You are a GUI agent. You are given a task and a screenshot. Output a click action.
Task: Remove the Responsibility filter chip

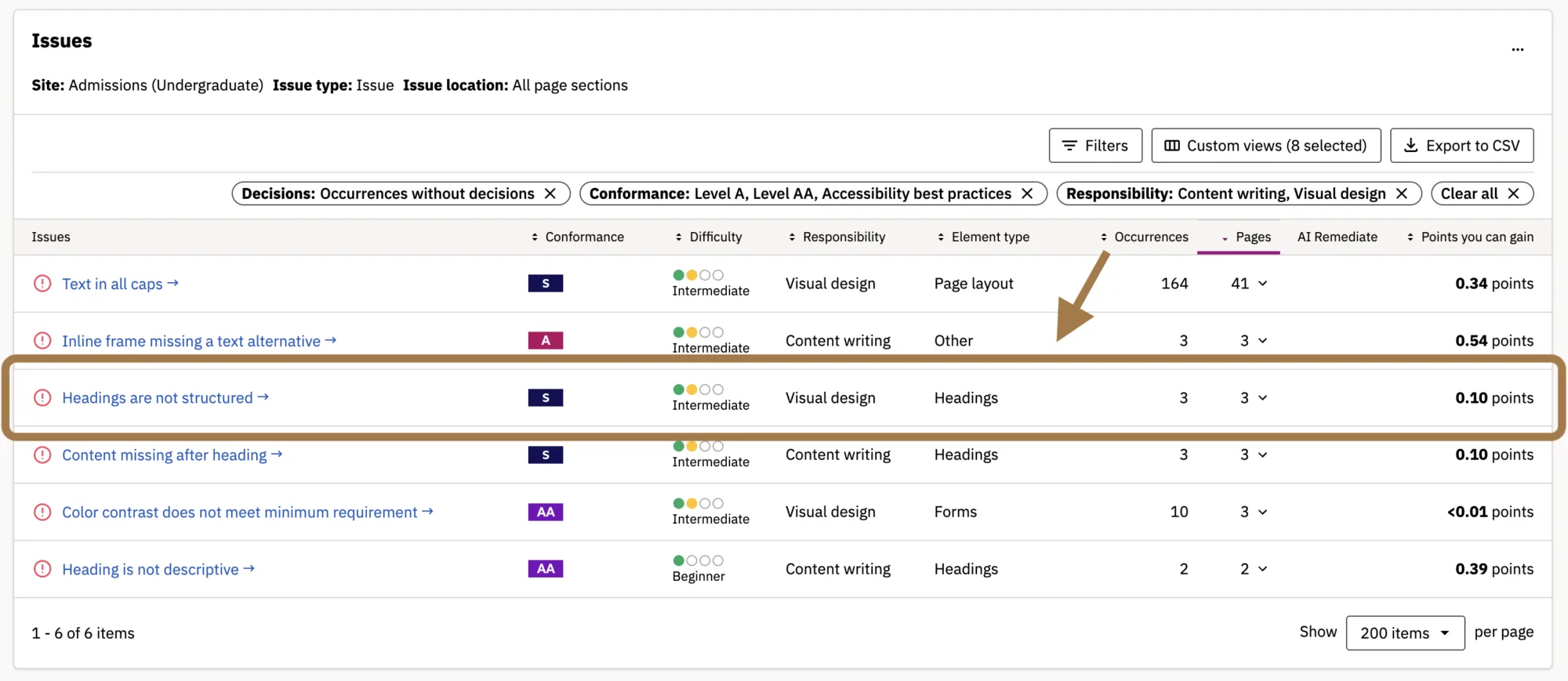point(1402,194)
